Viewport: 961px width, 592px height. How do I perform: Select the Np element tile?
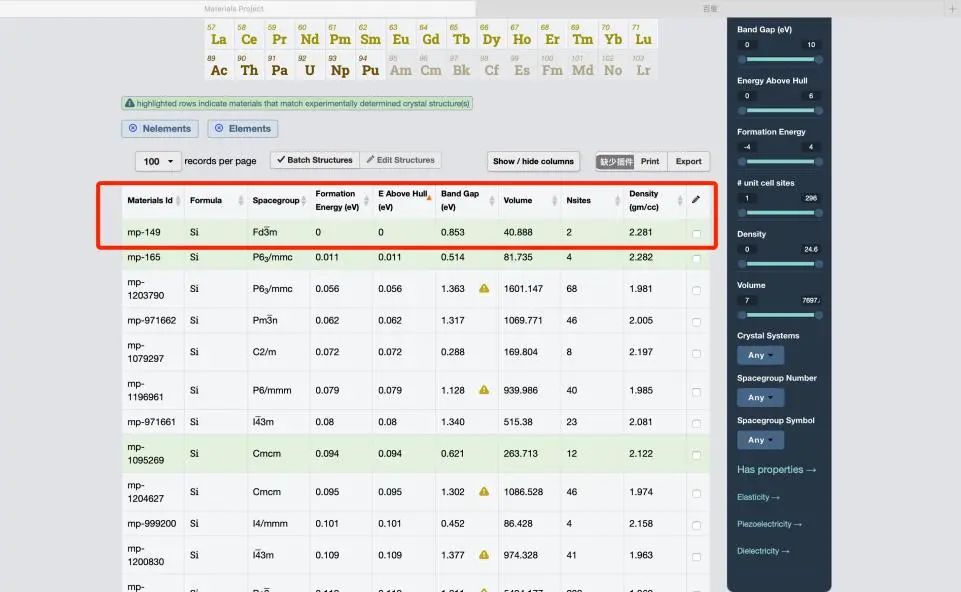click(340, 65)
